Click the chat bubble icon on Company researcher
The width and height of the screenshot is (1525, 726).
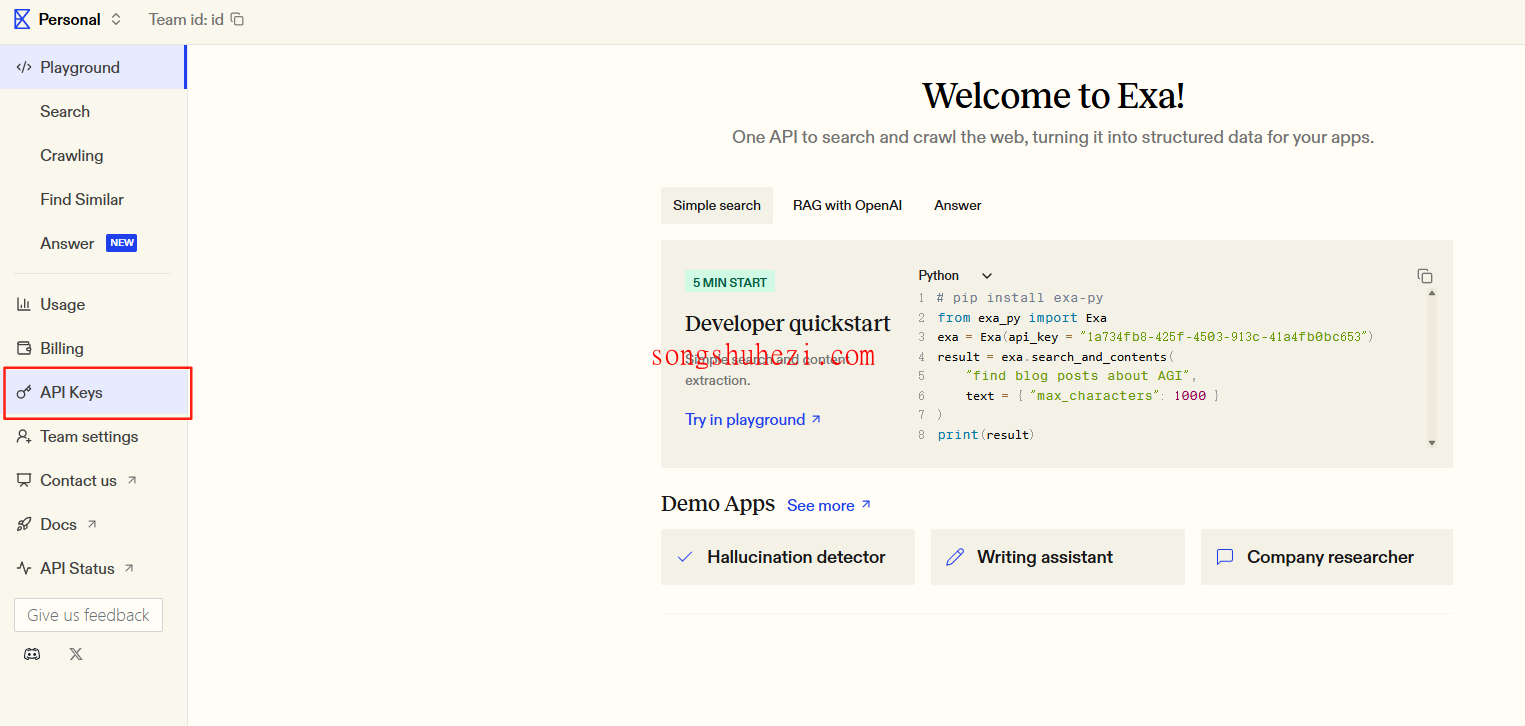pos(1225,557)
